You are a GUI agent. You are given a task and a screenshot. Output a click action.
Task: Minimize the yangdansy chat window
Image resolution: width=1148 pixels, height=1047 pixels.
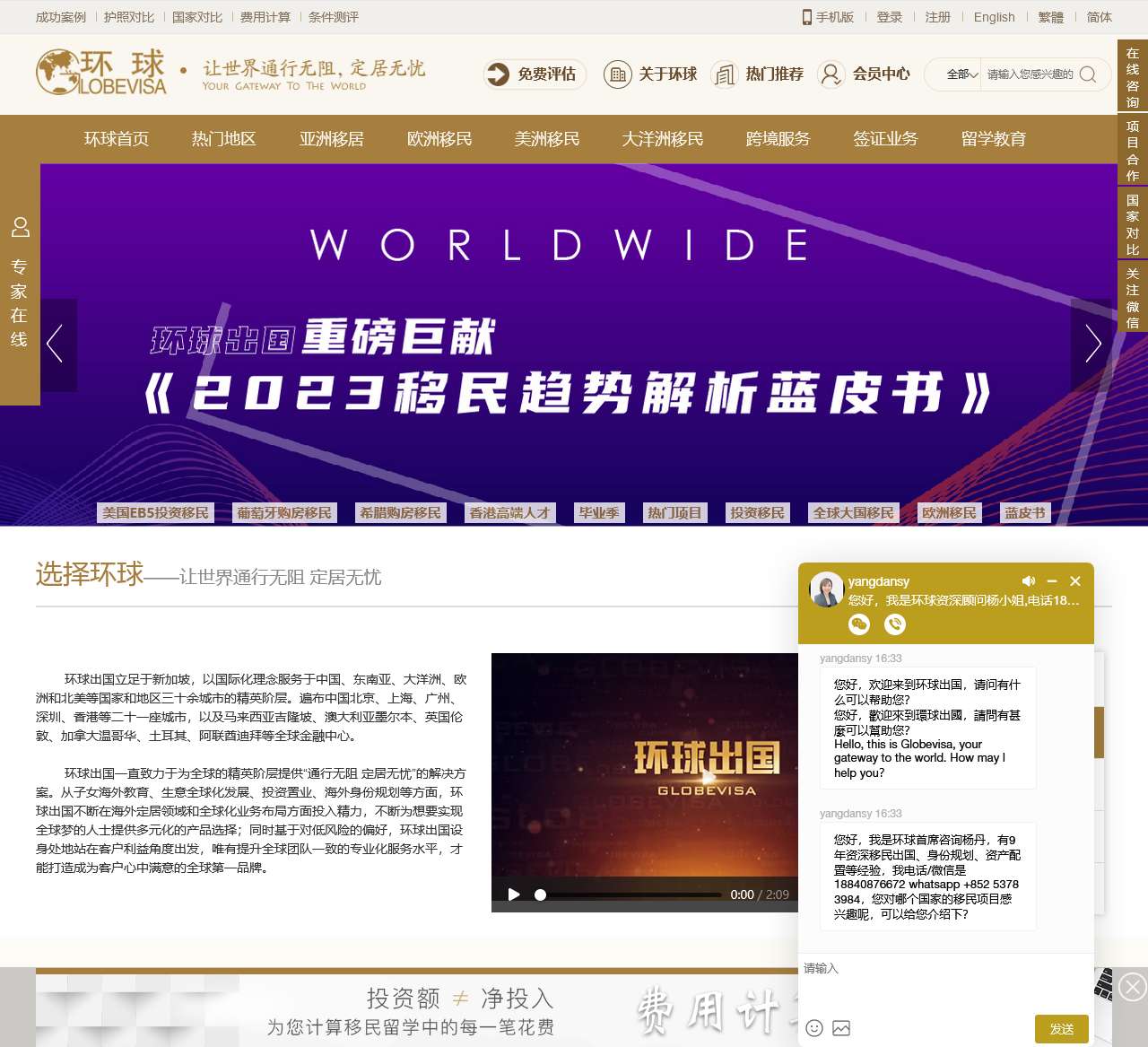pyautogui.click(x=1052, y=581)
